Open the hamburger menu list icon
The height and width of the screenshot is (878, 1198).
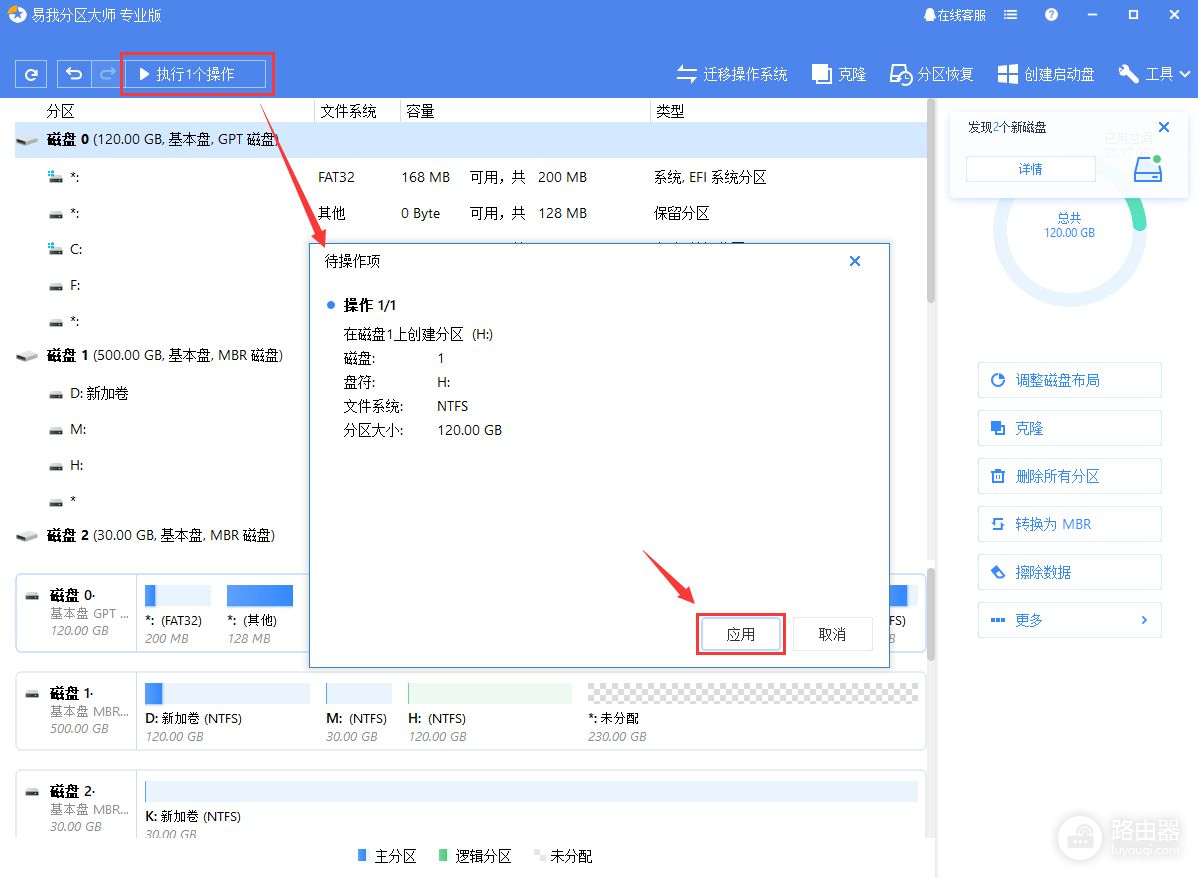click(1011, 15)
